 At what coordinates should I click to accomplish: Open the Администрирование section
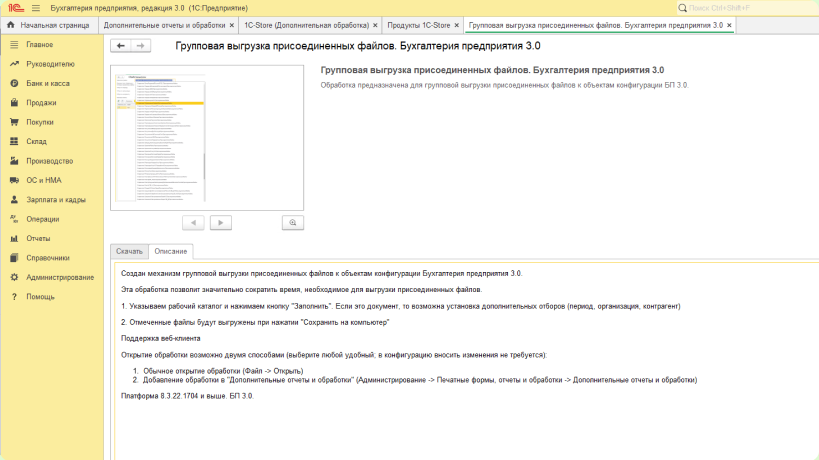[x=60, y=277]
